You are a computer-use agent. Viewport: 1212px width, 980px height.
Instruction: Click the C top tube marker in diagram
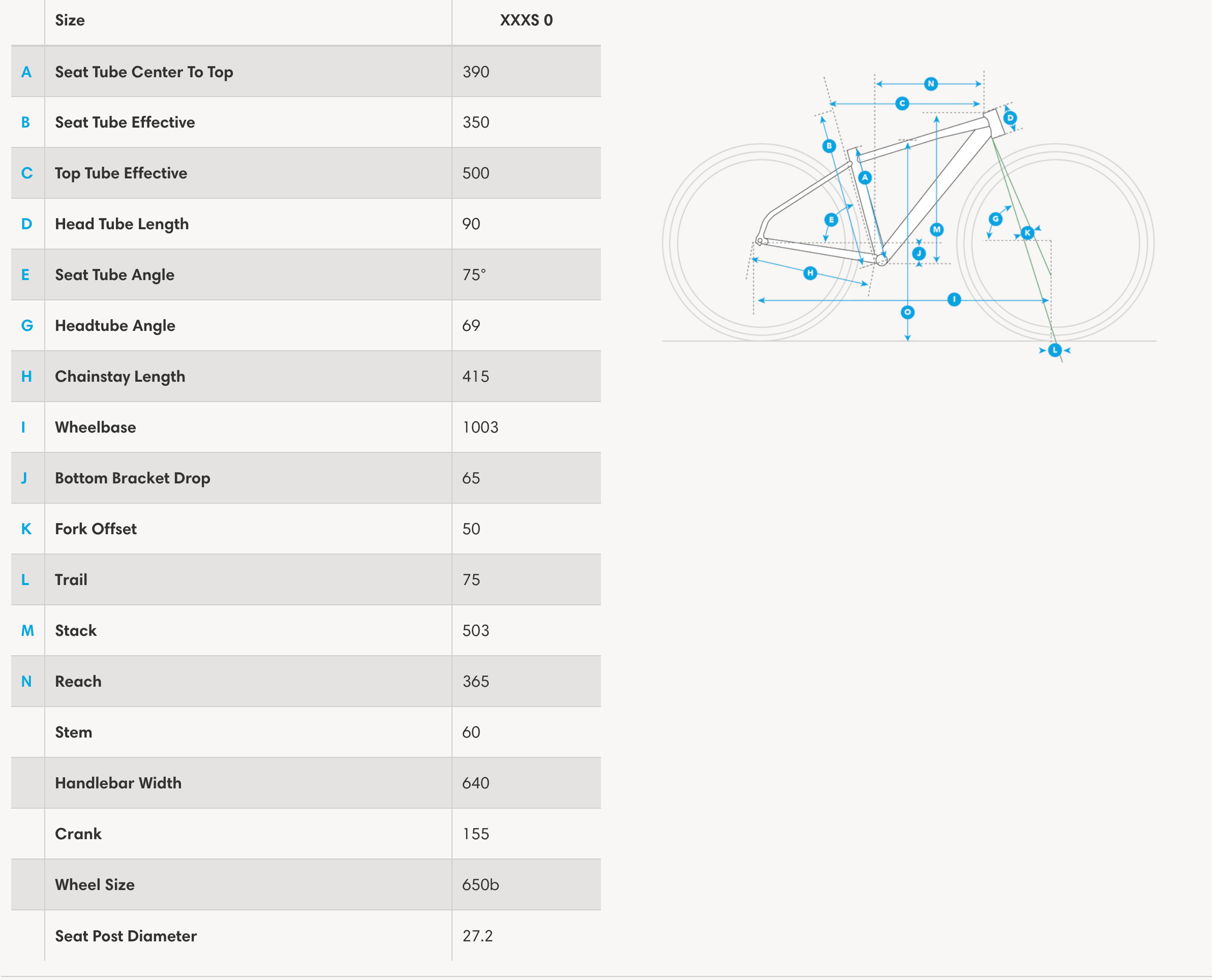coord(902,103)
